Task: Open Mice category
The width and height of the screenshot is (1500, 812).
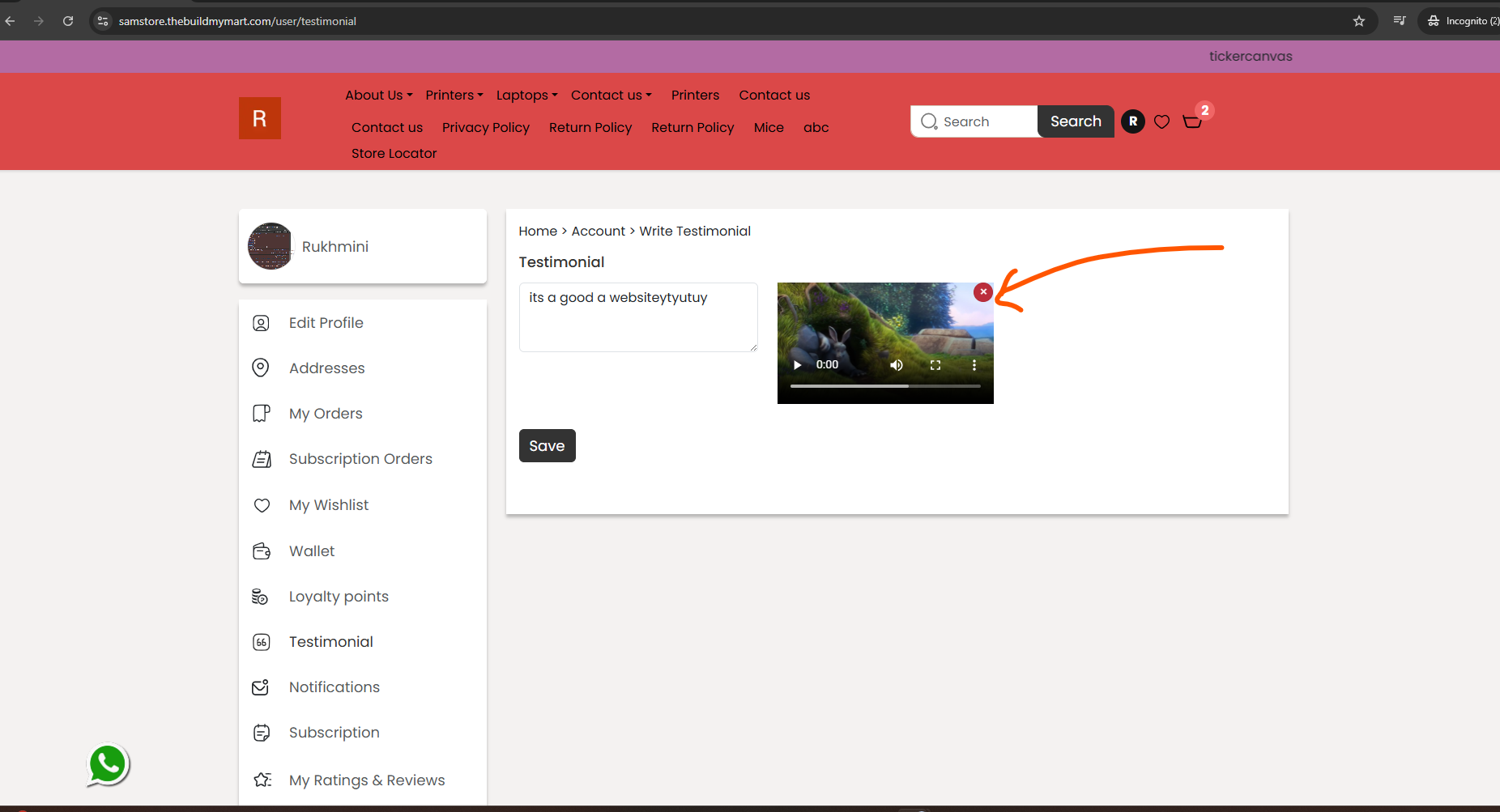Action: click(x=769, y=128)
